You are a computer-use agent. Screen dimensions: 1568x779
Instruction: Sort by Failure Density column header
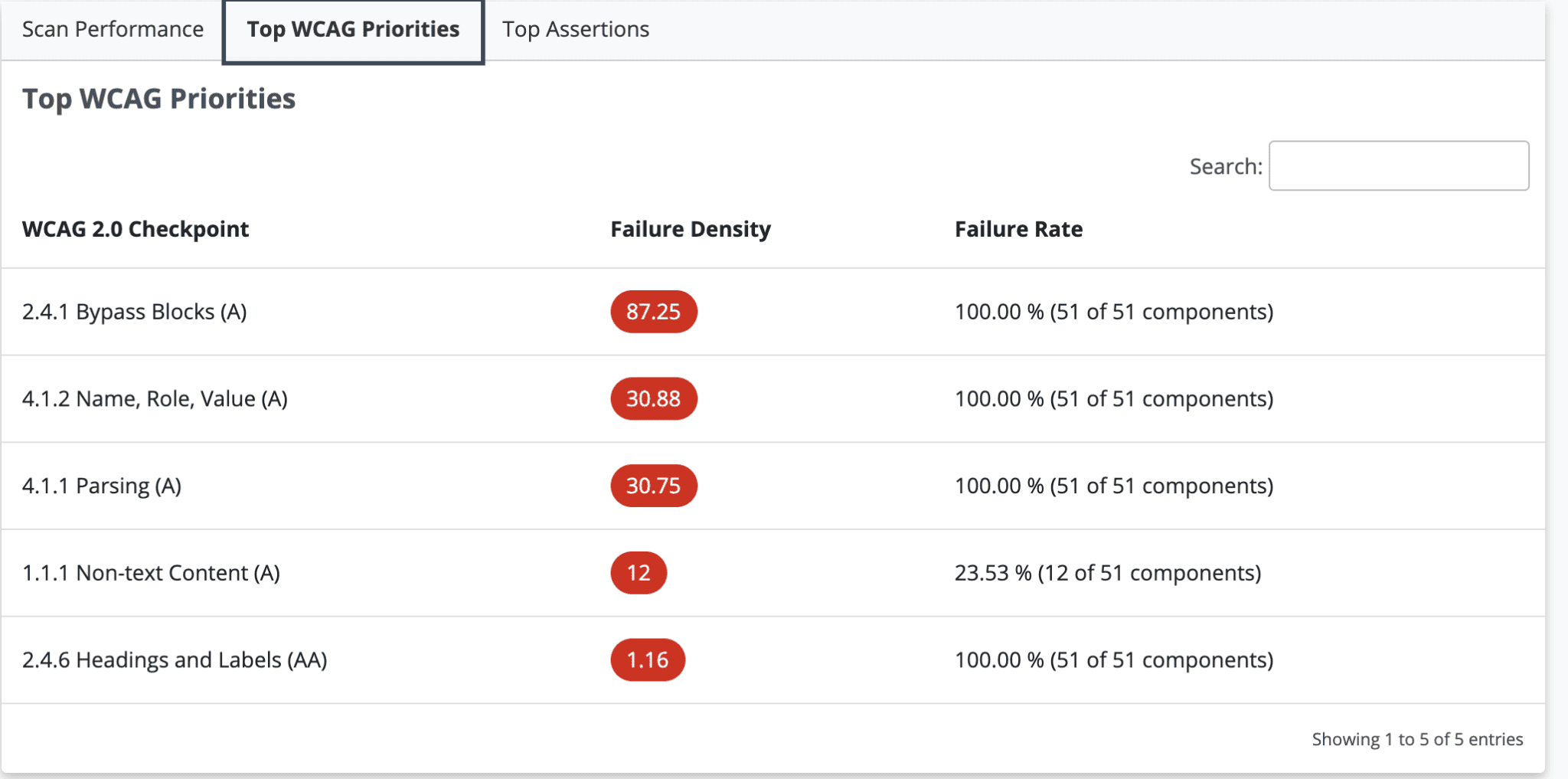tap(690, 229)
